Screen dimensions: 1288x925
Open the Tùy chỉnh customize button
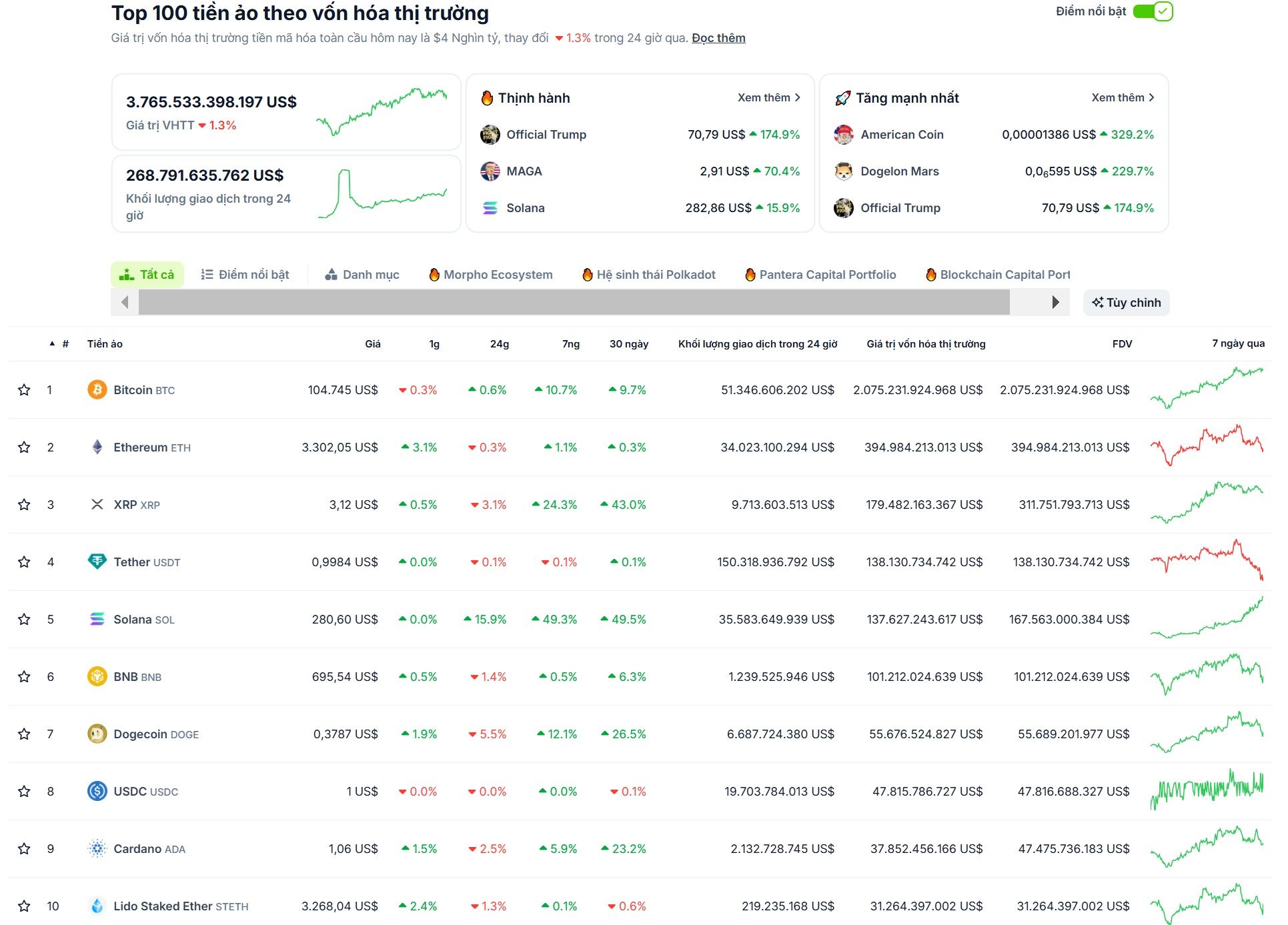pyautogui.click(x=1126, y=303)
